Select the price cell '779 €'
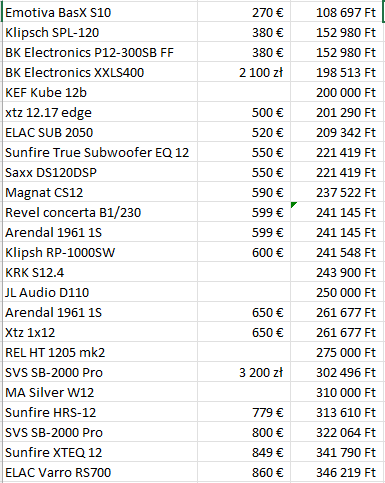385x483 pixels. (x=244, y=412)
